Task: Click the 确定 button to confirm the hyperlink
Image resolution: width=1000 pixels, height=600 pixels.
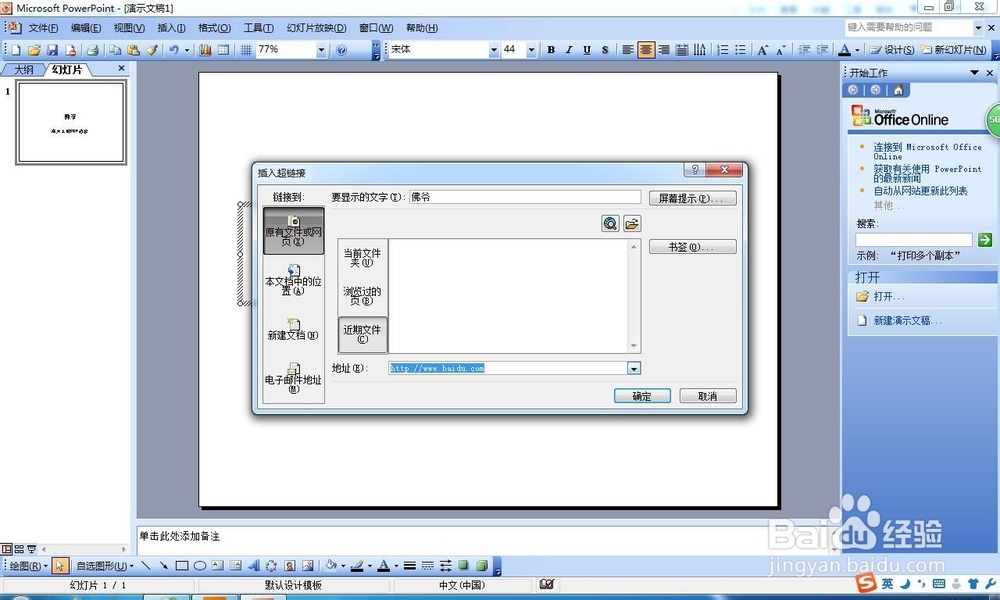Action: click(x=641, y=396)
